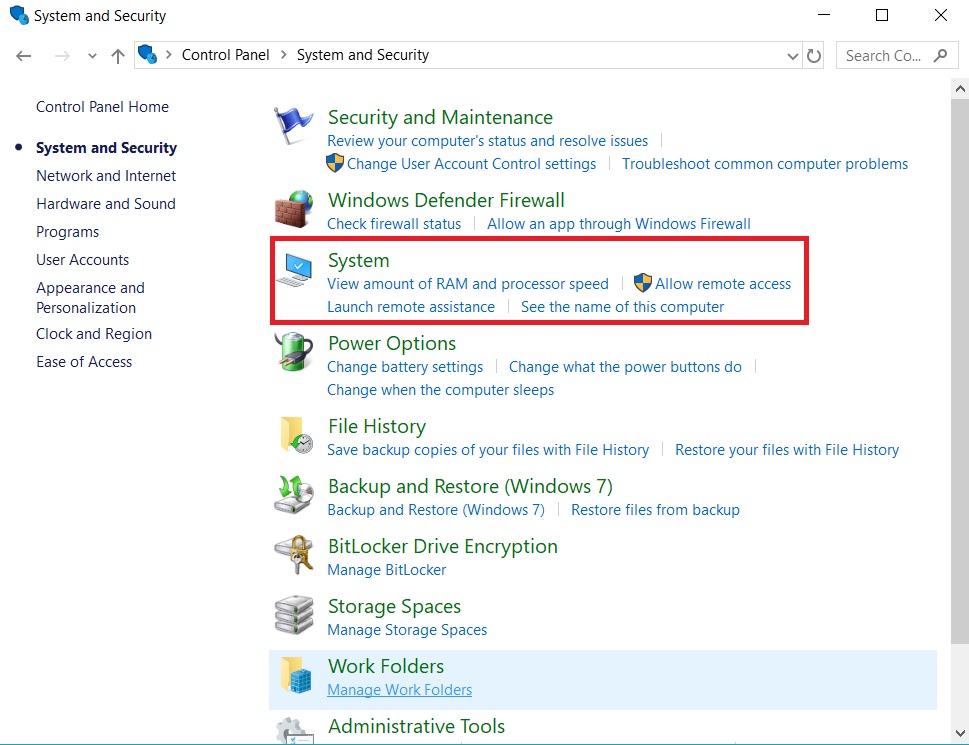This screenshot has width=969, height=745.
Task: Click View amount of RAM and processor speed
Action: [468, 284]
